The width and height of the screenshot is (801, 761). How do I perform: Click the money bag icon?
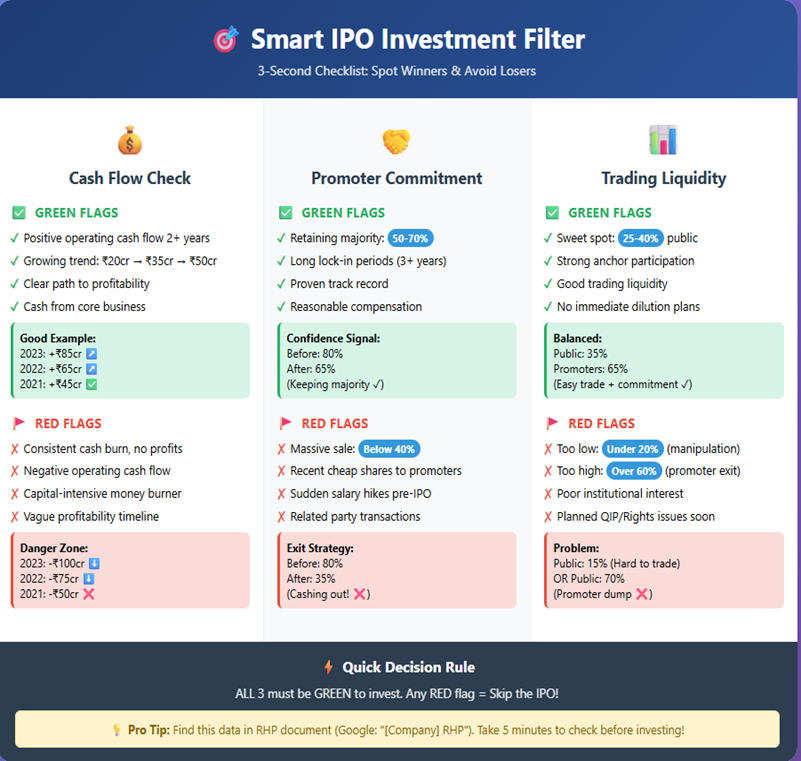(x=129, y=140)
